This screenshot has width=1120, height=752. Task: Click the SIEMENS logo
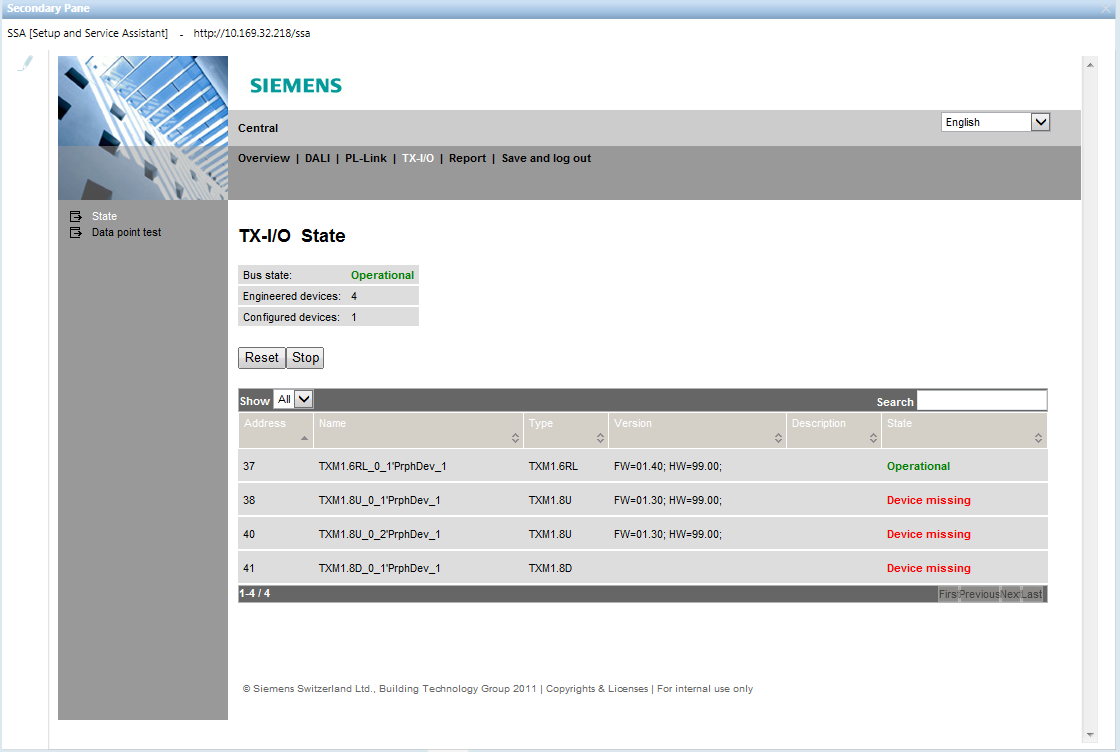click(295, 85)
